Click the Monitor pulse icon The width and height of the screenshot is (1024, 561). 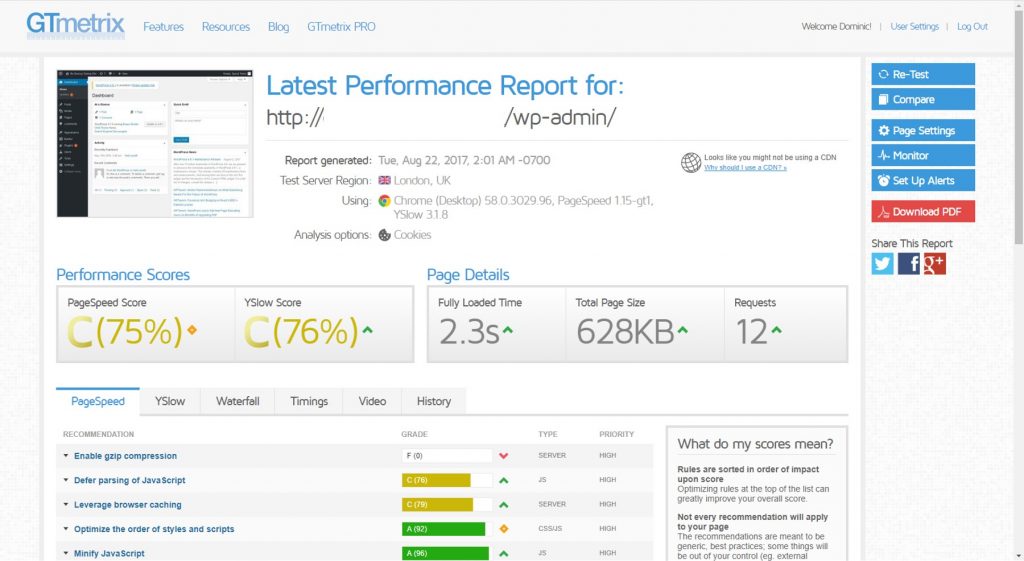click(x=884, y=155)
